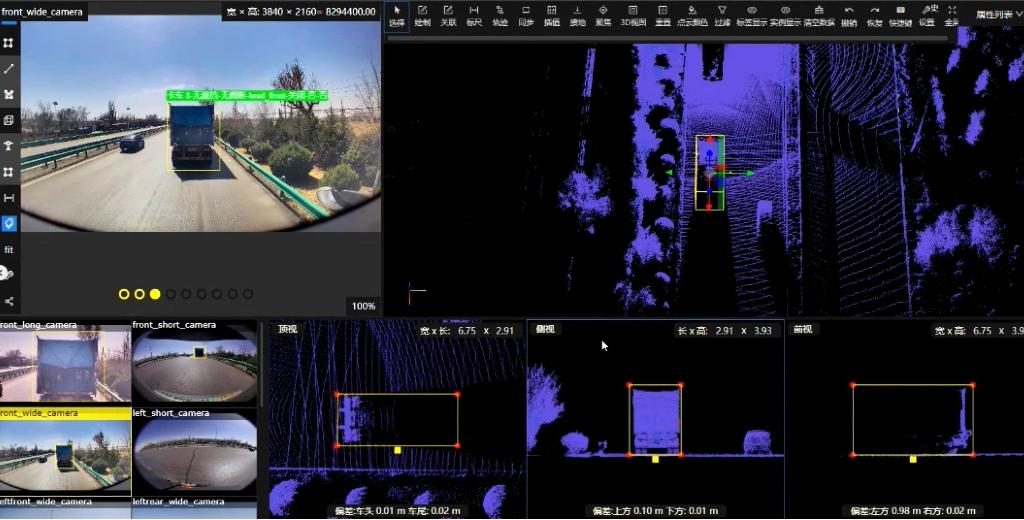Click 清空数据 to clear data
This screenshot has height=520, width=1024.
point(820,16)
